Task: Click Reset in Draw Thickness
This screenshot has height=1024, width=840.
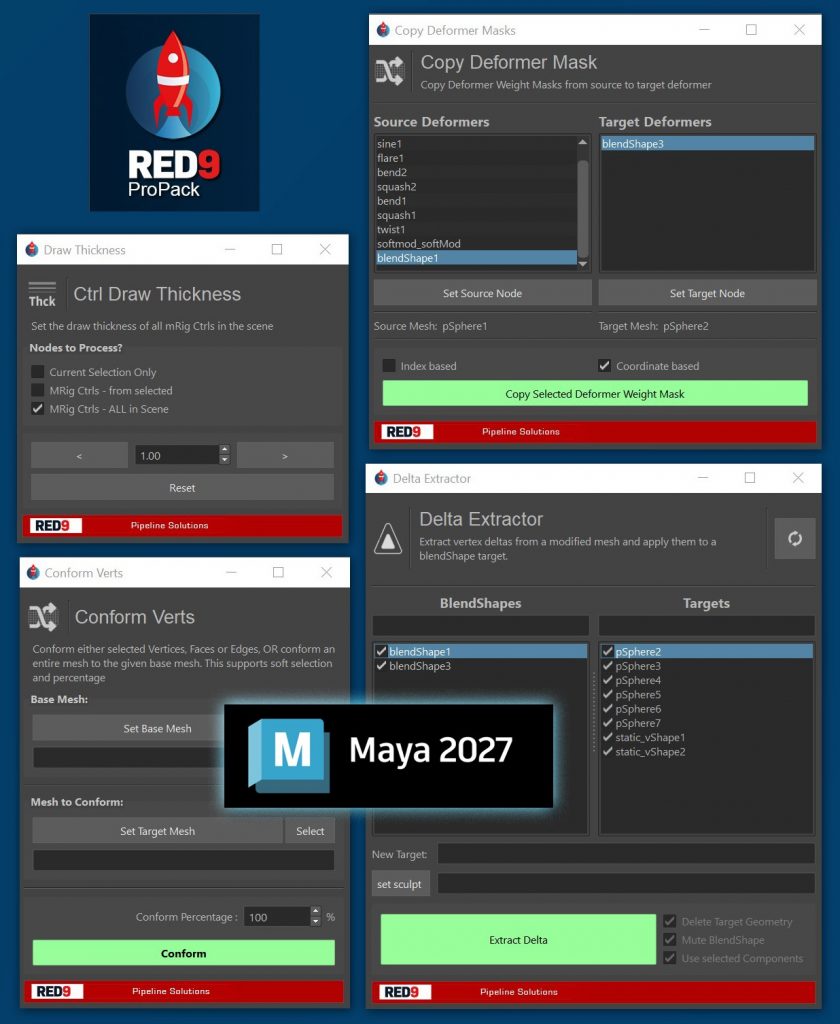Action: tap(182, 488)
